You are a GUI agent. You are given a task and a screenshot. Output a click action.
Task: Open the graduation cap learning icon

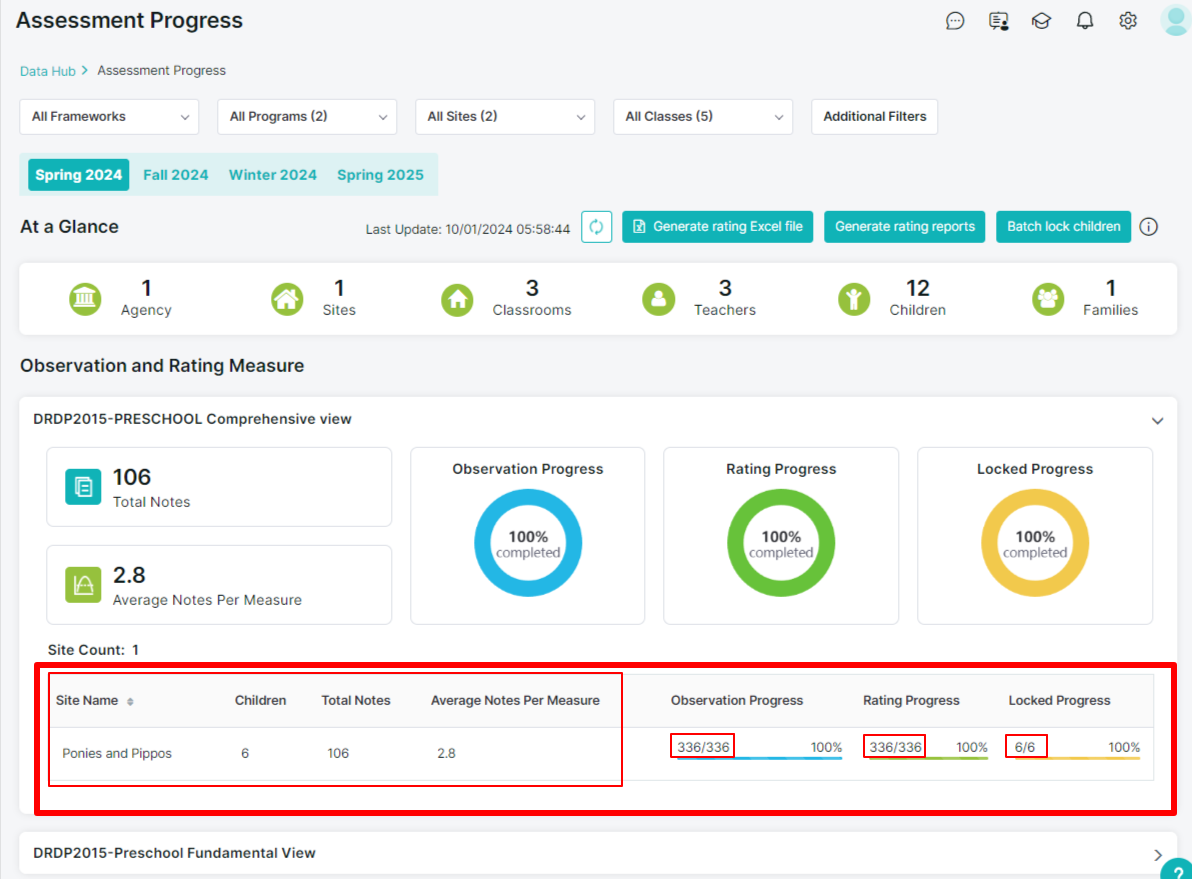pyautogui.click(x=1041, y=21)
